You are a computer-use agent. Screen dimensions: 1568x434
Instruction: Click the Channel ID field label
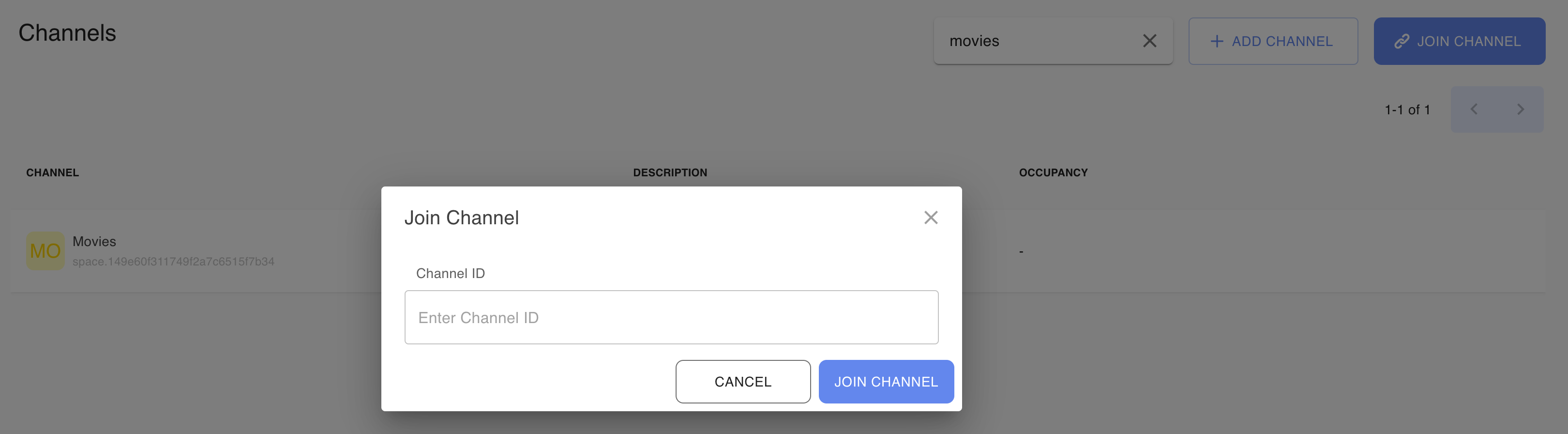(x=451, y=273)
